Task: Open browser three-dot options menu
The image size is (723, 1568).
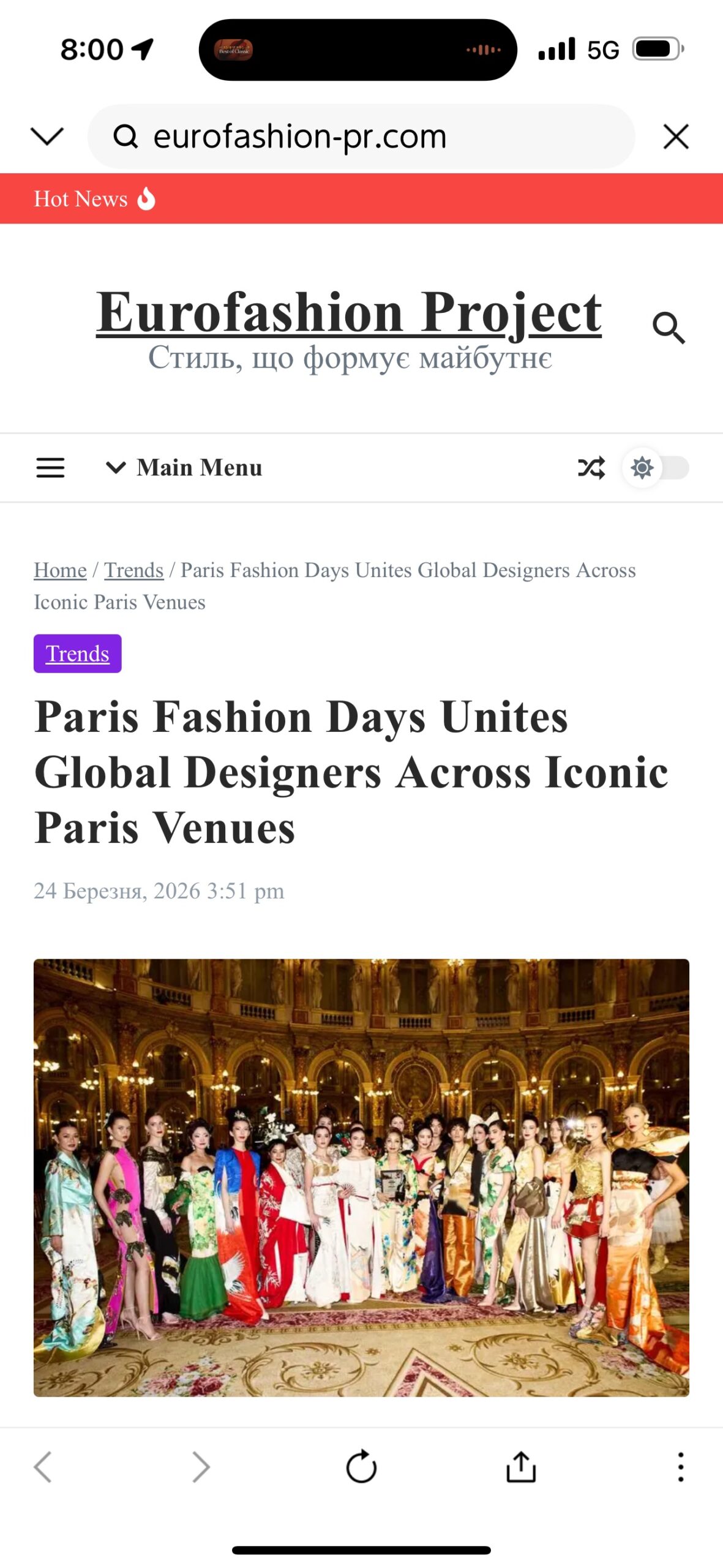Action: tap(680, 1466)
